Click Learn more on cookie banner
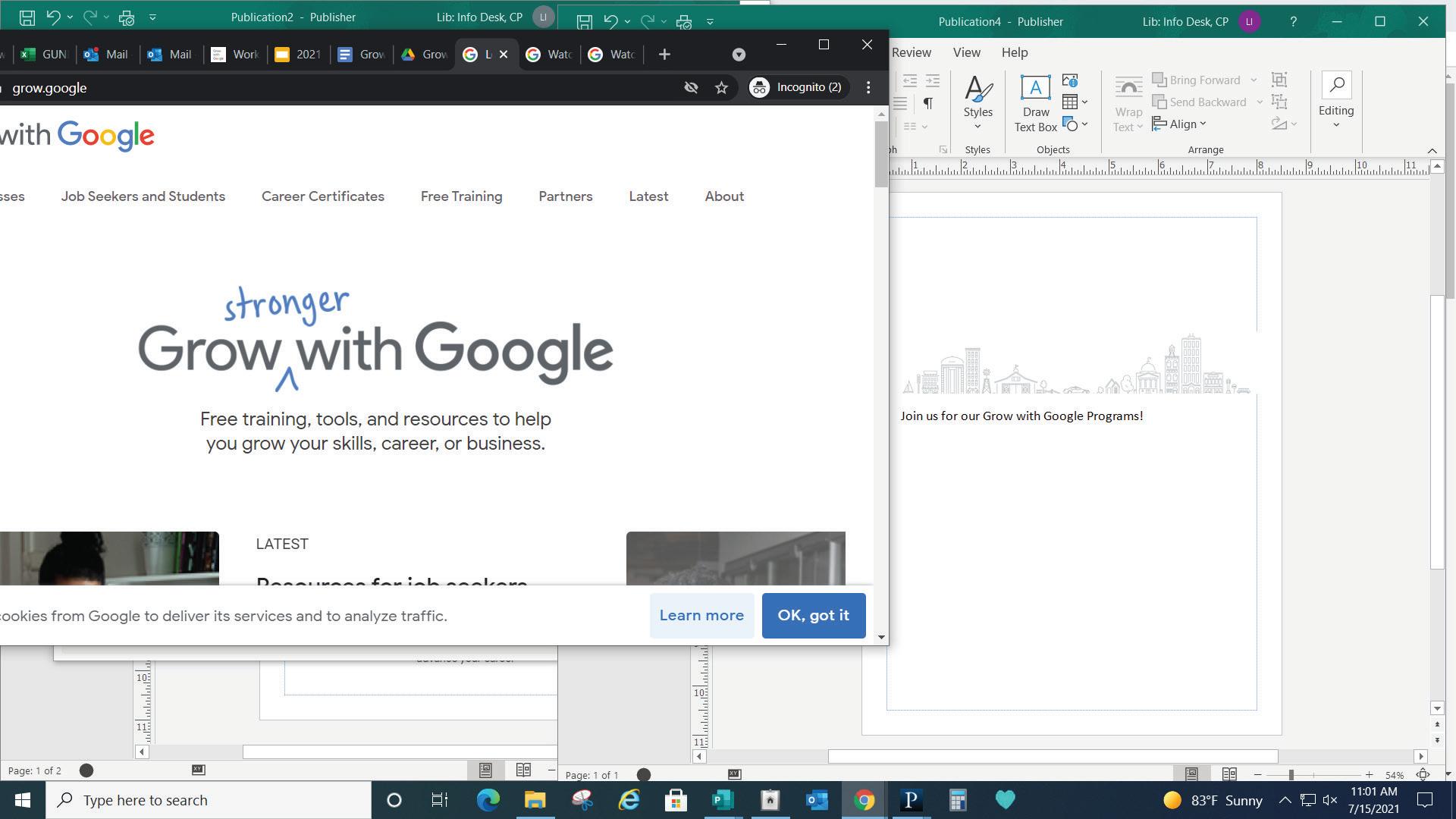Viewport: 1456px width, 819px height. click(701, 616)
